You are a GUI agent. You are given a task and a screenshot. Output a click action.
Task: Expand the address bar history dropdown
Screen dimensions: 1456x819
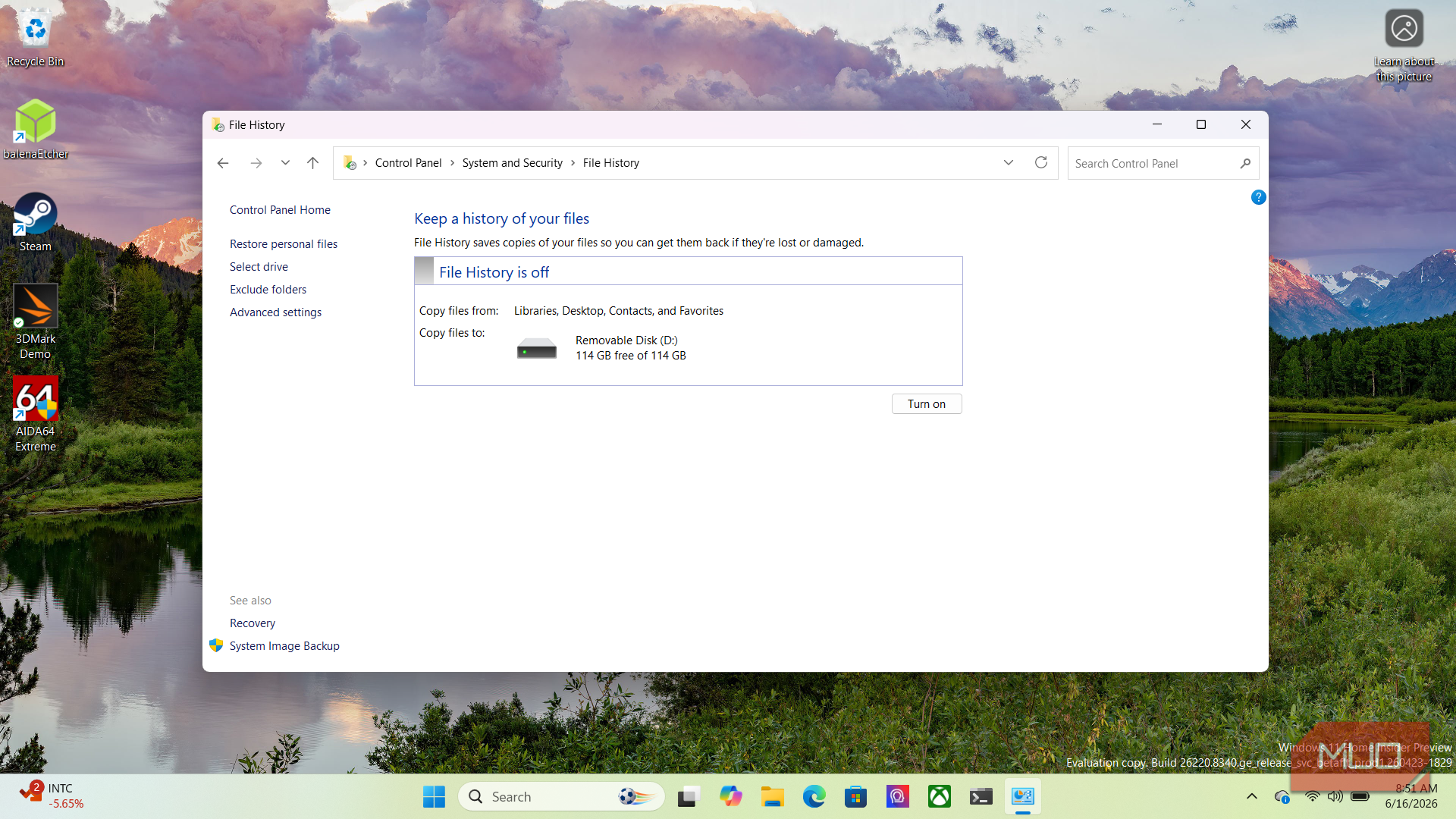point(1009,163)
